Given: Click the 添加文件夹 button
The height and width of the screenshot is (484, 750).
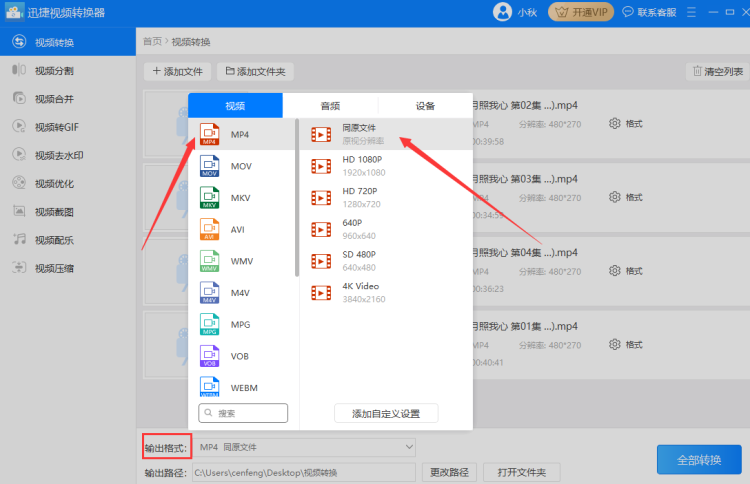Looking at the screenshot, I should (255, 72).
